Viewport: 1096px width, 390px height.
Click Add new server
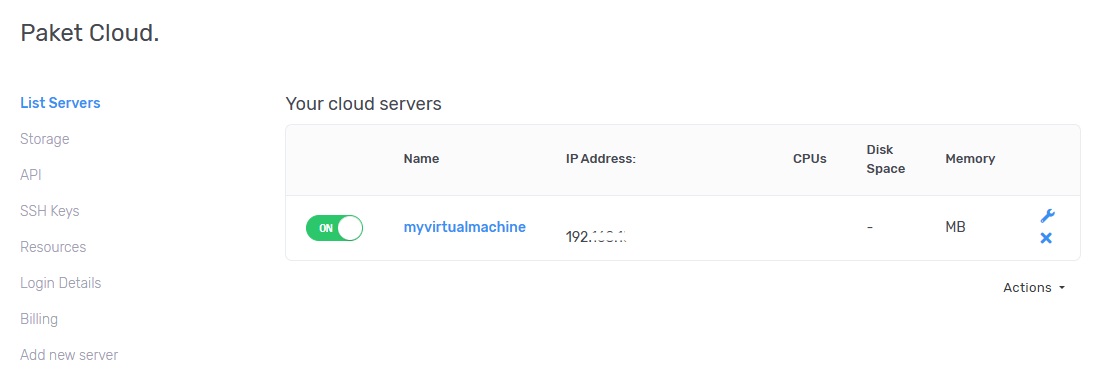pyautogui.click(x=69, y=355)
